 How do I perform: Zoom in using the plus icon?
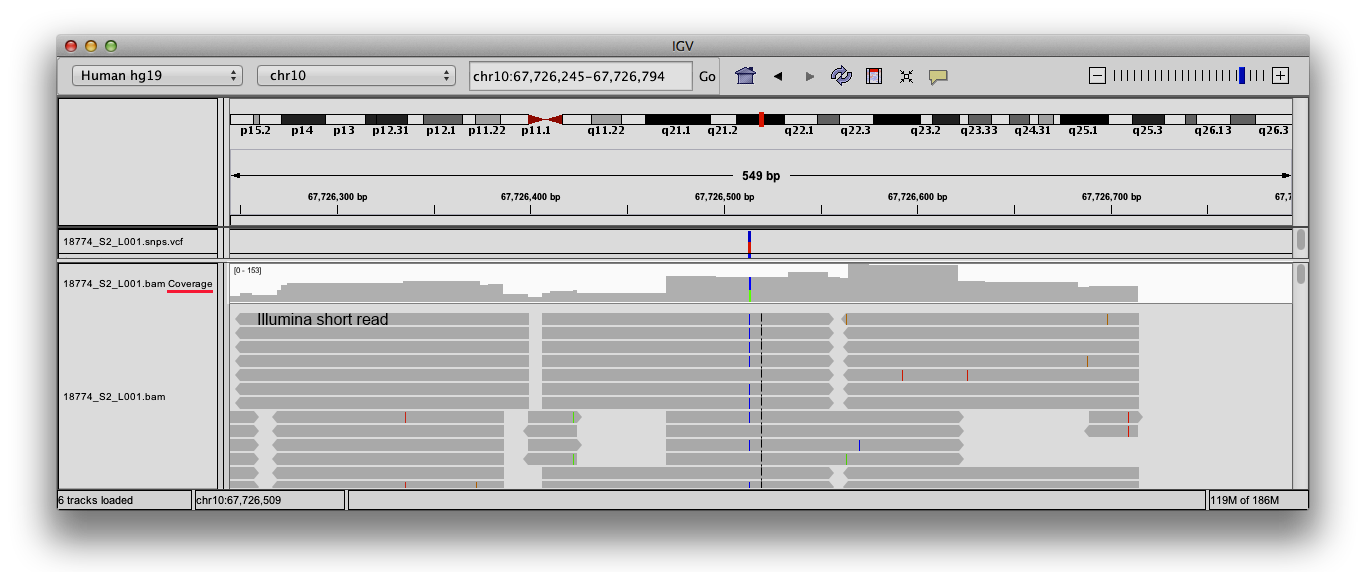1281,73
